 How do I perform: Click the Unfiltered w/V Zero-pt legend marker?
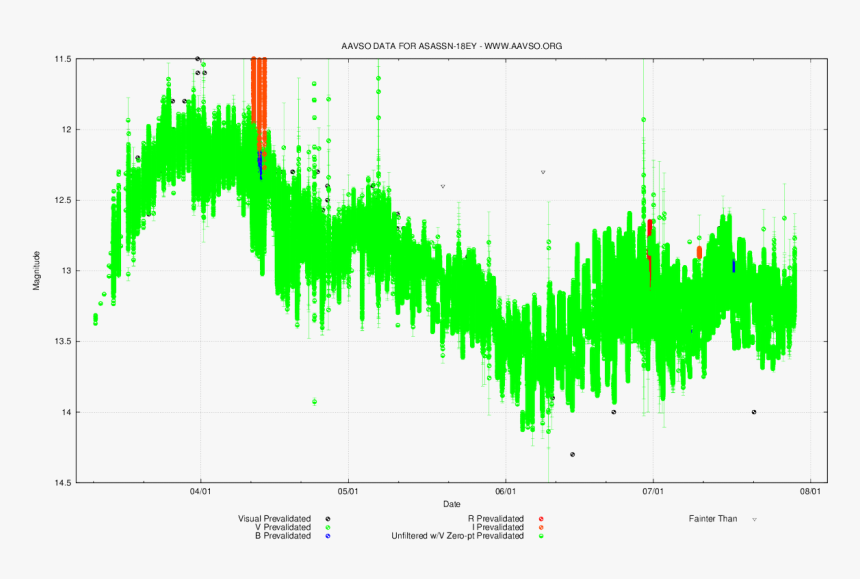pos(541,536)
